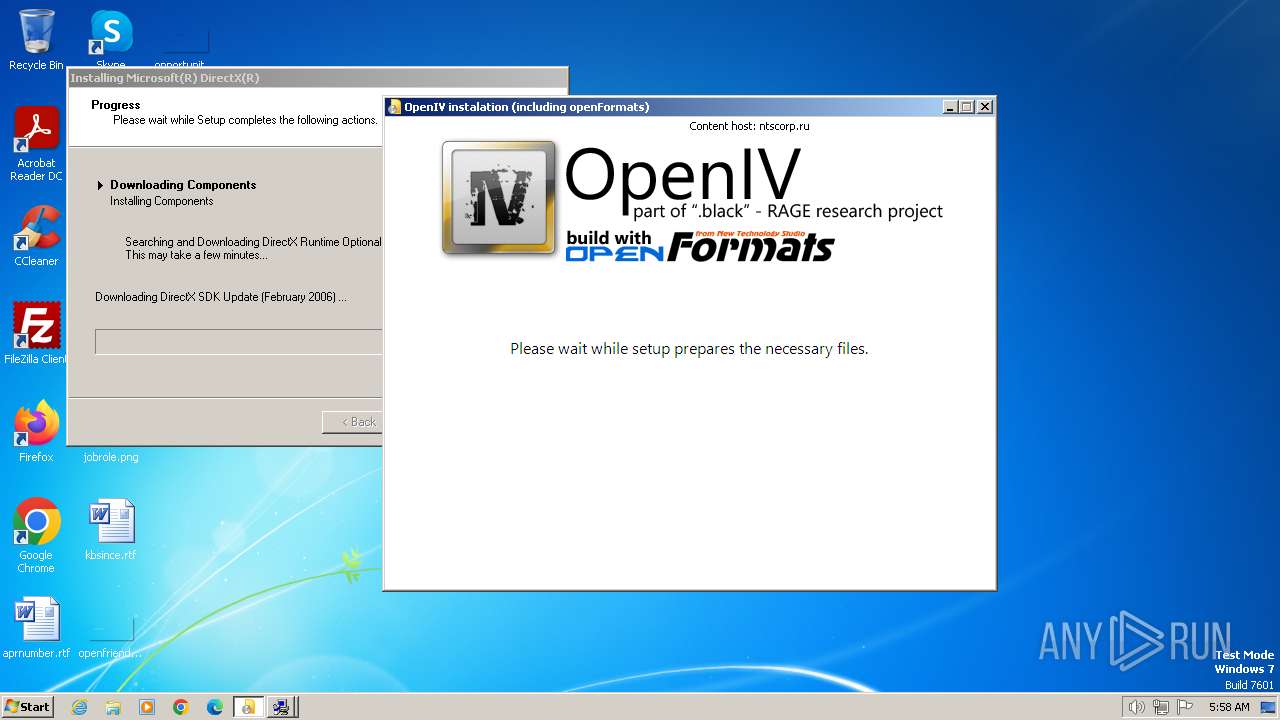Click the 'build with OpenFormats' logo
Image resolution: width=1280 pixels, height=720 pixels.
click(x=700, y=246)
